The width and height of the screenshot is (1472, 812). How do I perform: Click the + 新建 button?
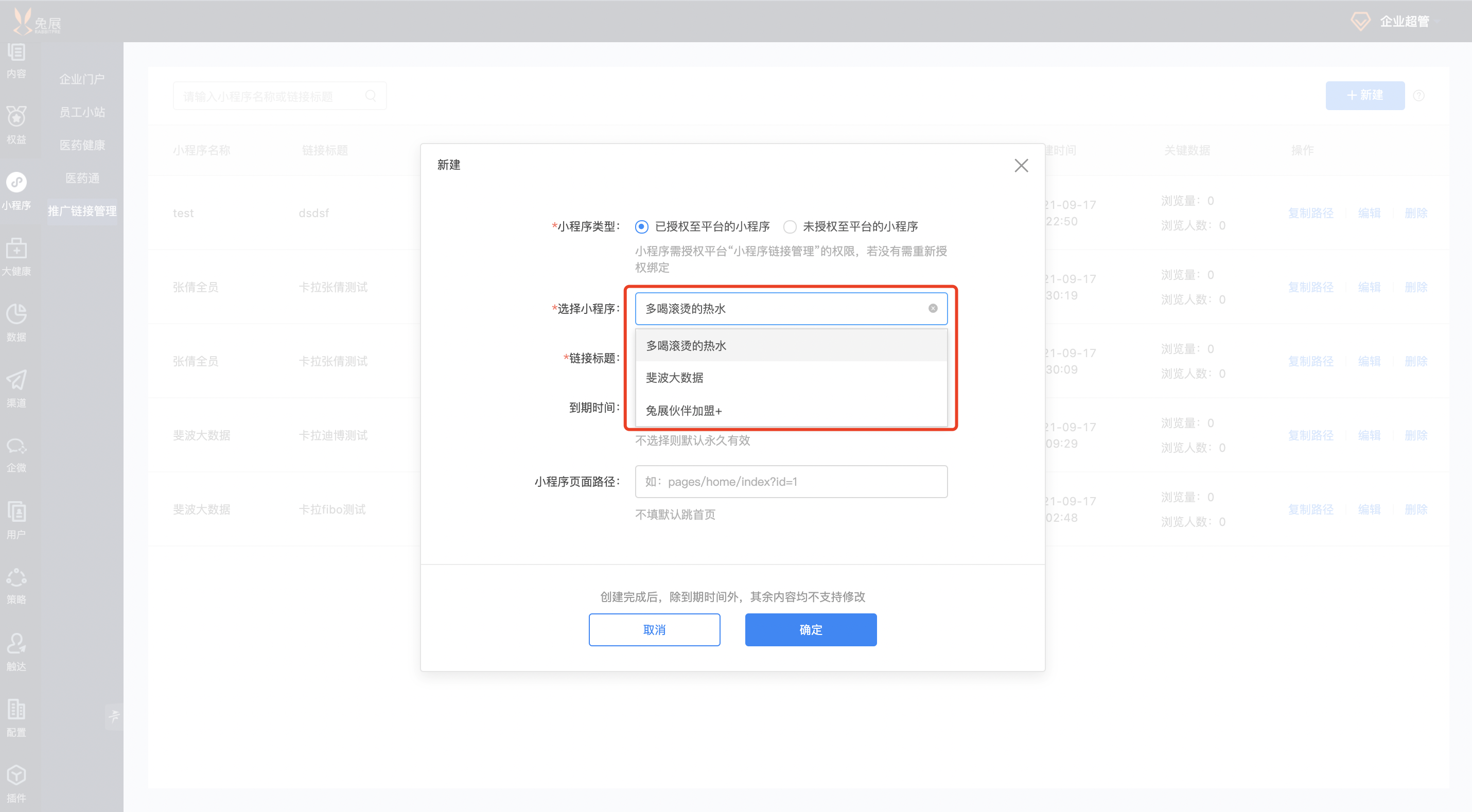pyautogui.click(x=1364, y=95)
